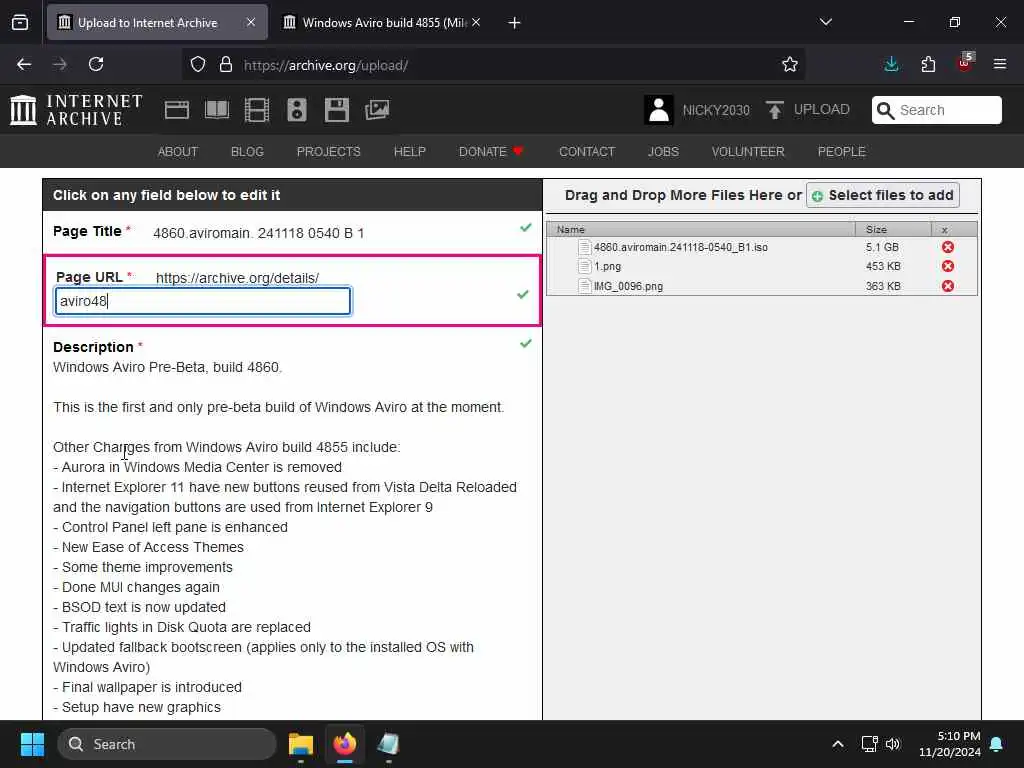Viewport: 1024px width, 768px height.
Task: Show site security padlock info
Action: click(x=226, y=64)
